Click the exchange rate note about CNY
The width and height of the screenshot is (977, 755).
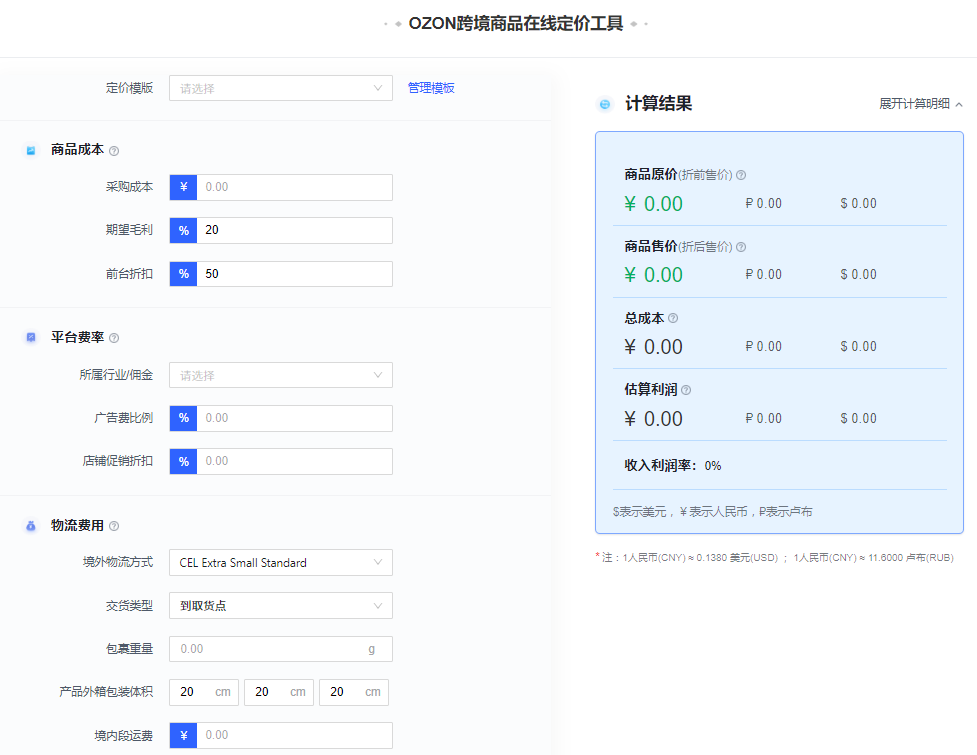coord(774,558)
